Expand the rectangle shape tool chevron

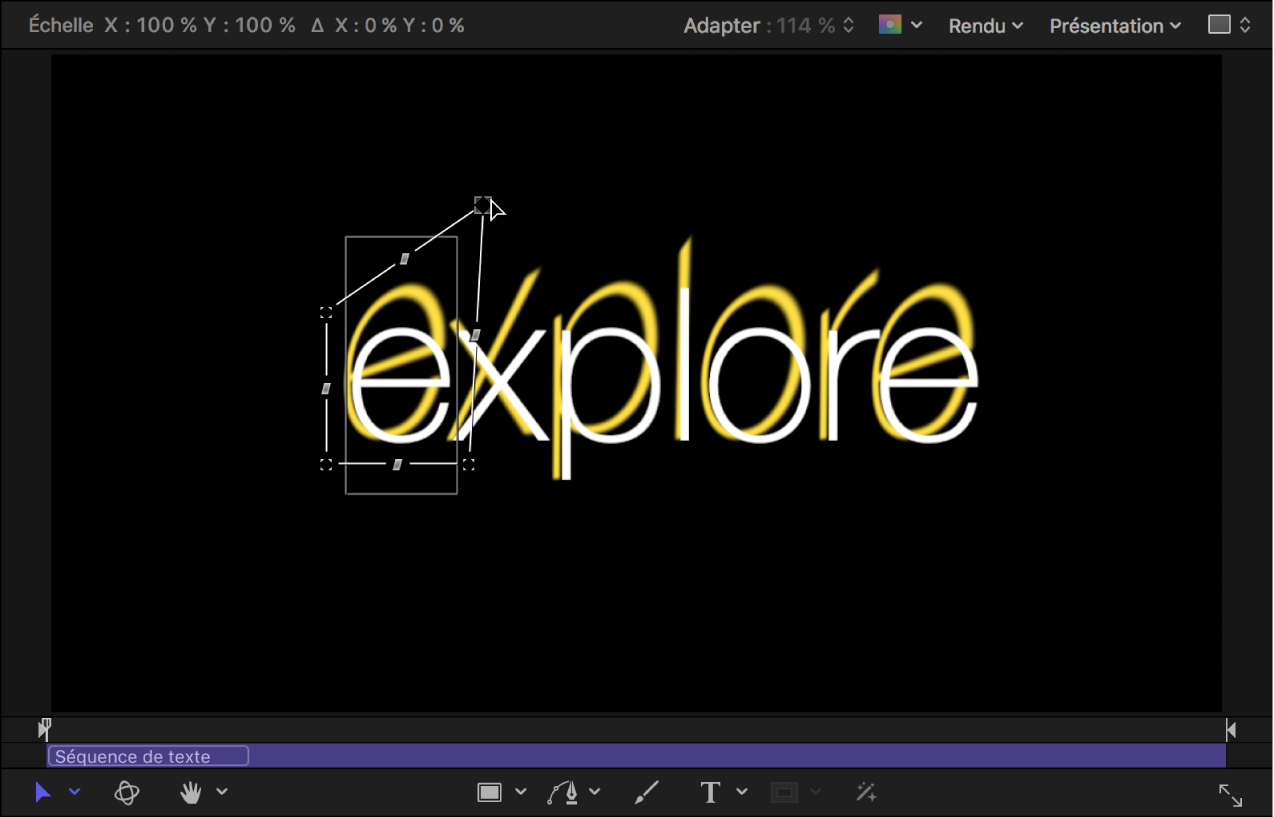(520, 792)
